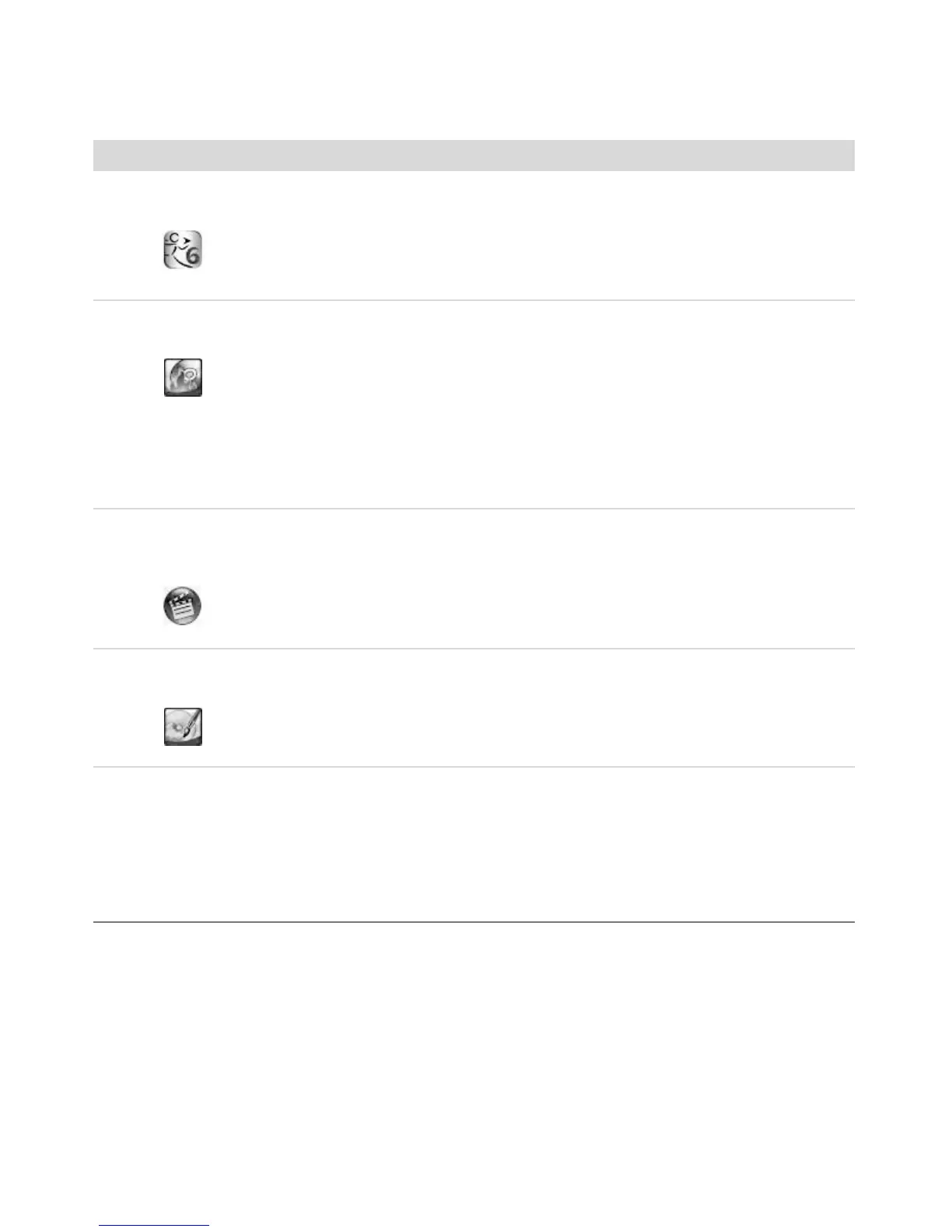Viewport: 952px width, 1232px height.
Task: Click the divider line under the first table row
Action: pos(474,300)
